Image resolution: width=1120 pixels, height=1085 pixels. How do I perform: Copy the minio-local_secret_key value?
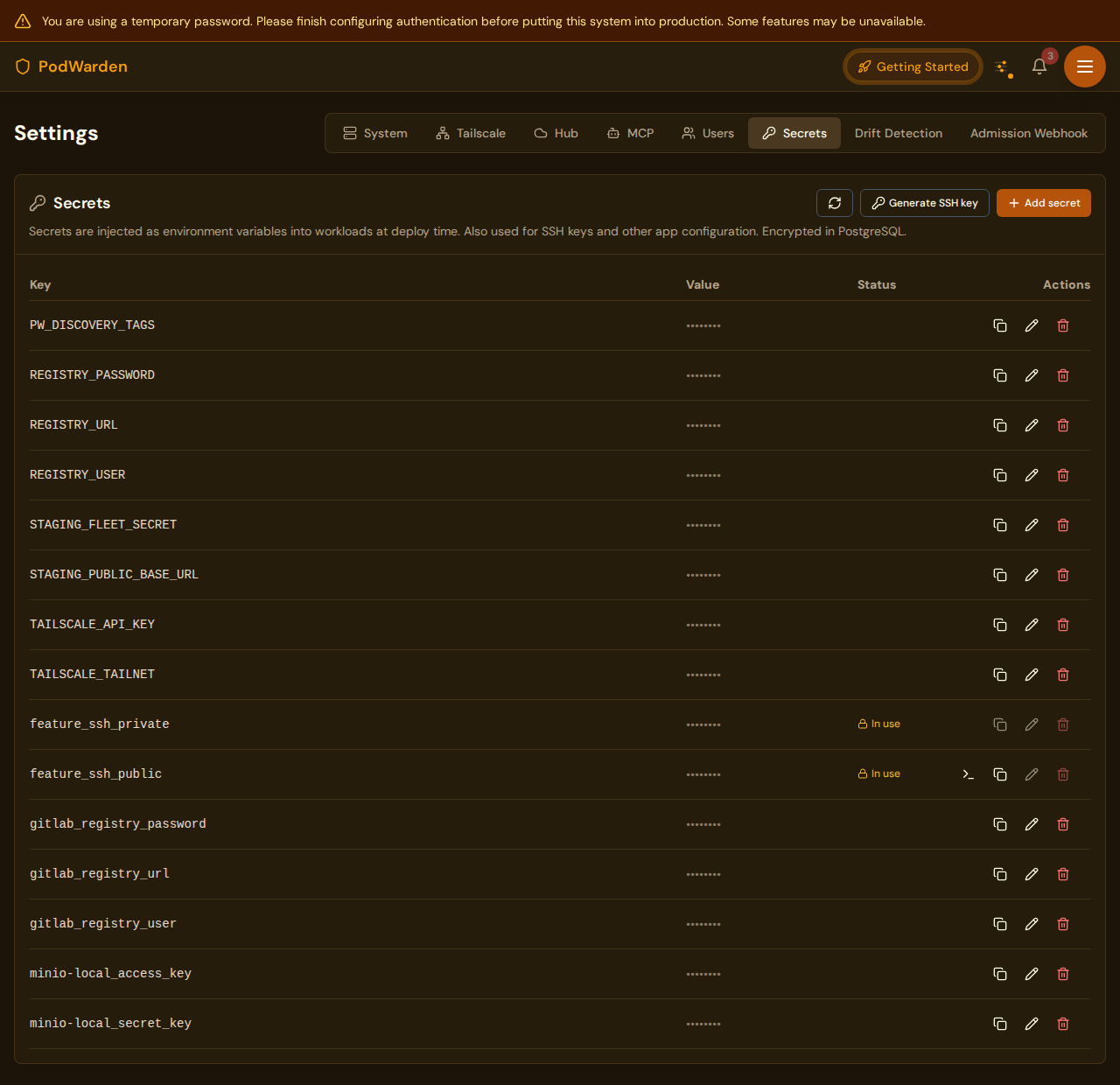tap(1000, 1023)
